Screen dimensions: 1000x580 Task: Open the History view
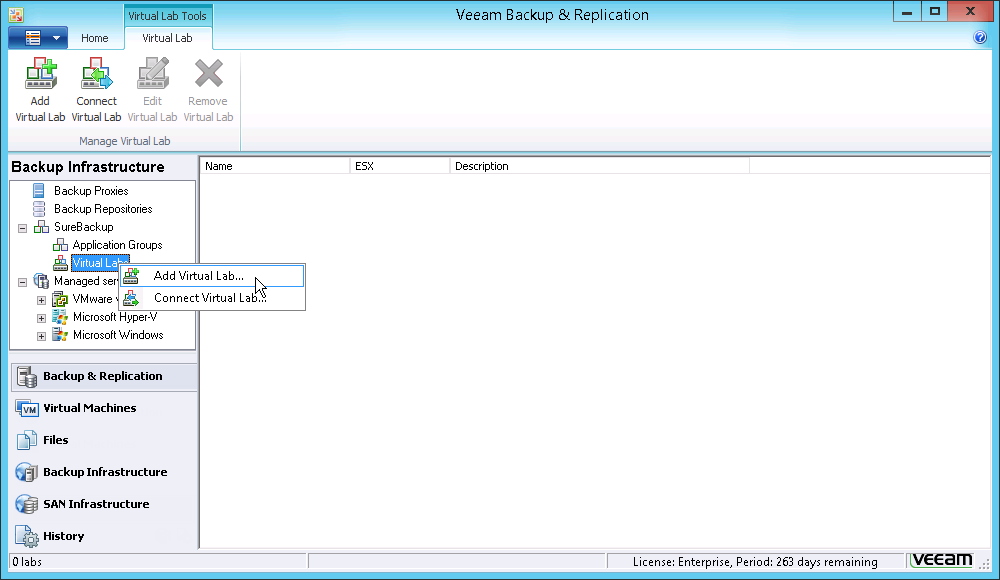point(104,536)
